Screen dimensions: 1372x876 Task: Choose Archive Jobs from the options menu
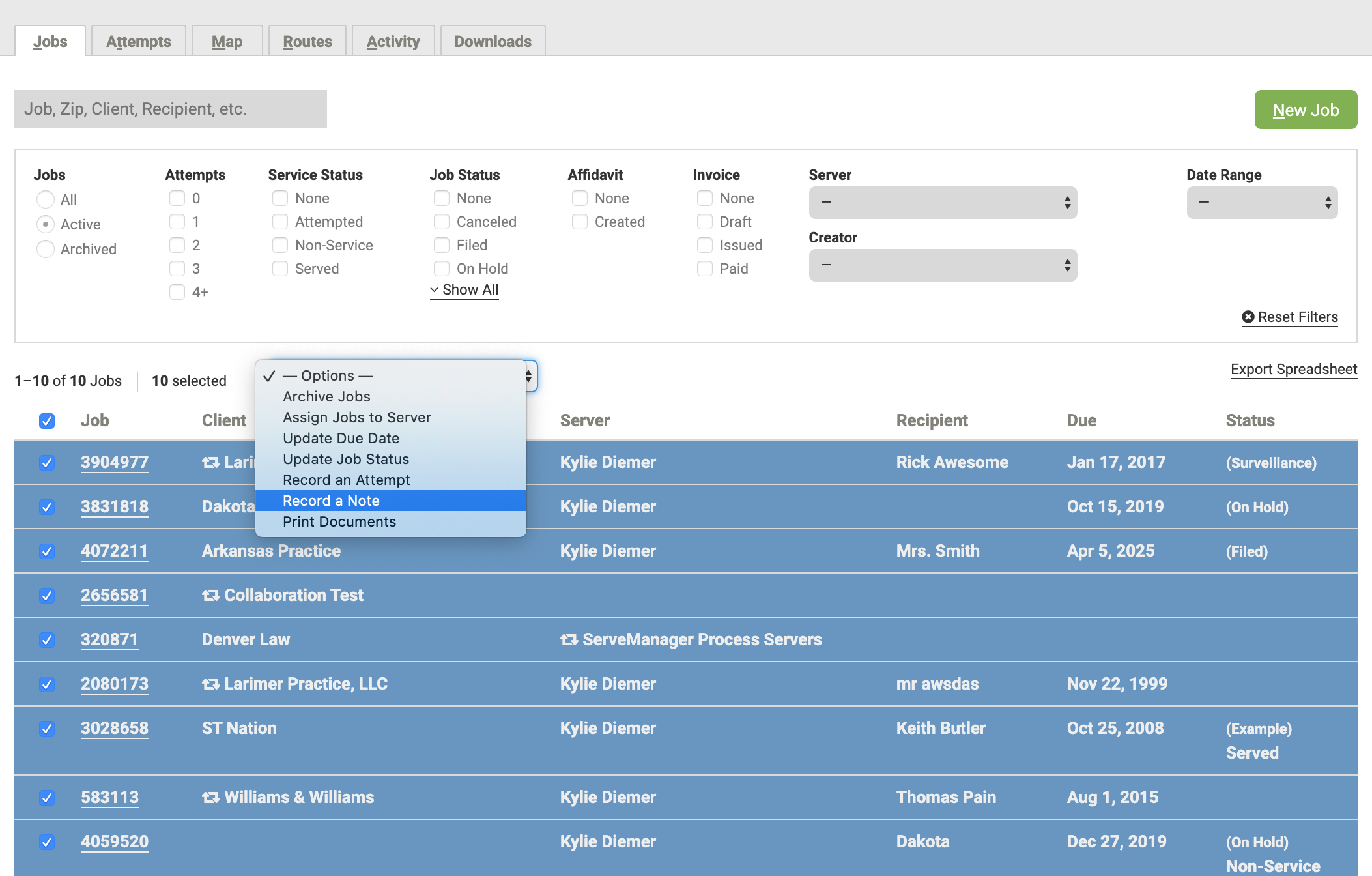point(391,396)
